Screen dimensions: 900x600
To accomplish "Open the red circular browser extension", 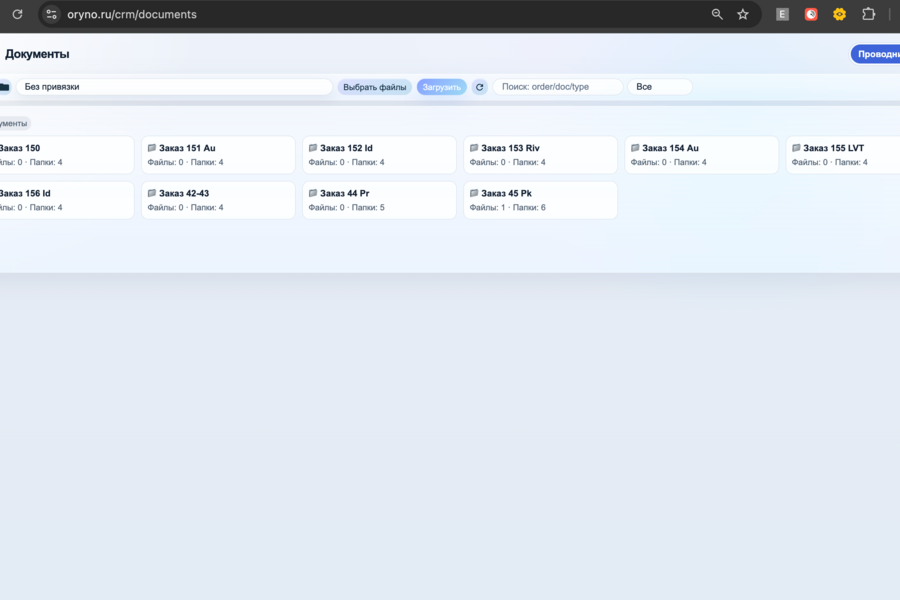I will click(x=810, y=14).
